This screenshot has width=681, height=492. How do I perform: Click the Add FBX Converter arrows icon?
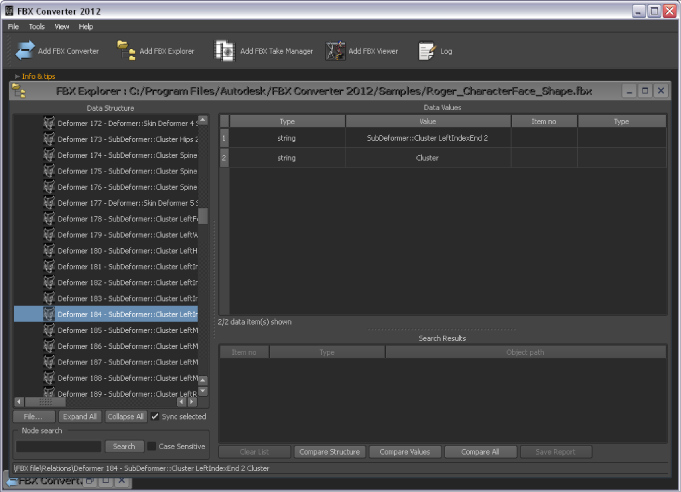pyautogui.click(x=25, y=50)
